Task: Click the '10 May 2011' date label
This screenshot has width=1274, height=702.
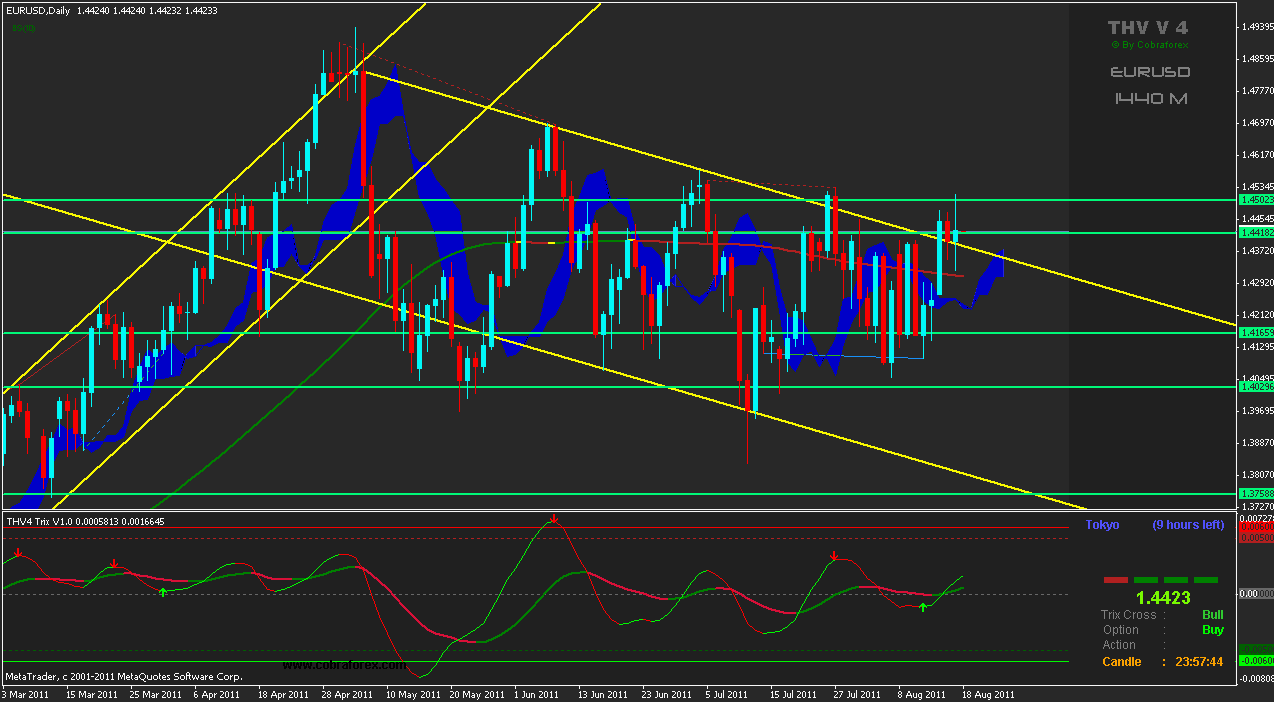Action: [x=413, y=694]
